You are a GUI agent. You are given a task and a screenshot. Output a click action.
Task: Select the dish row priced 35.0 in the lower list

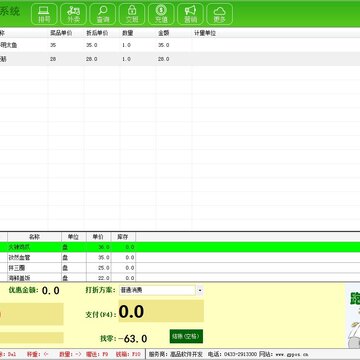tap(180, 257)
